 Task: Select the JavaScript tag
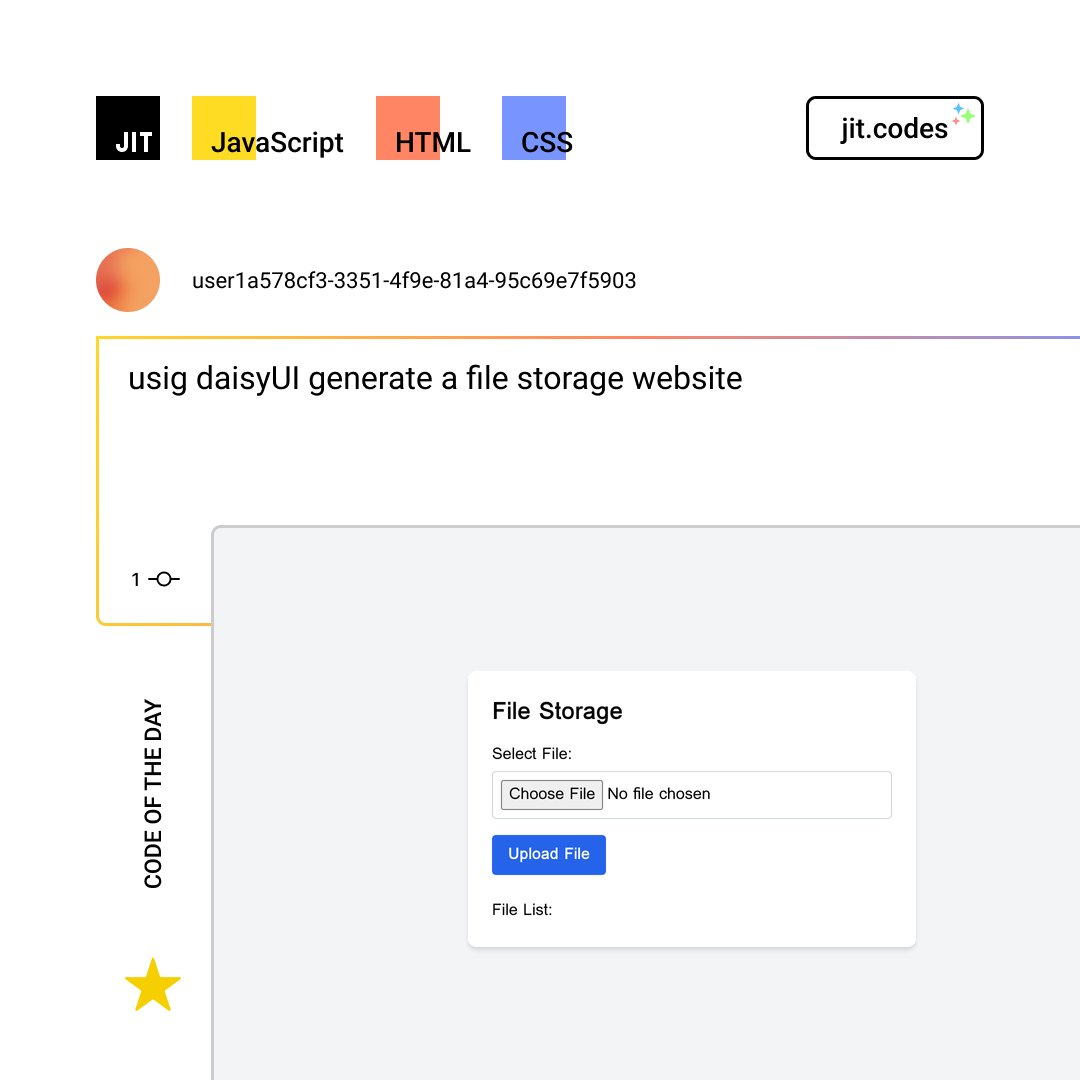tap(267, 128)
